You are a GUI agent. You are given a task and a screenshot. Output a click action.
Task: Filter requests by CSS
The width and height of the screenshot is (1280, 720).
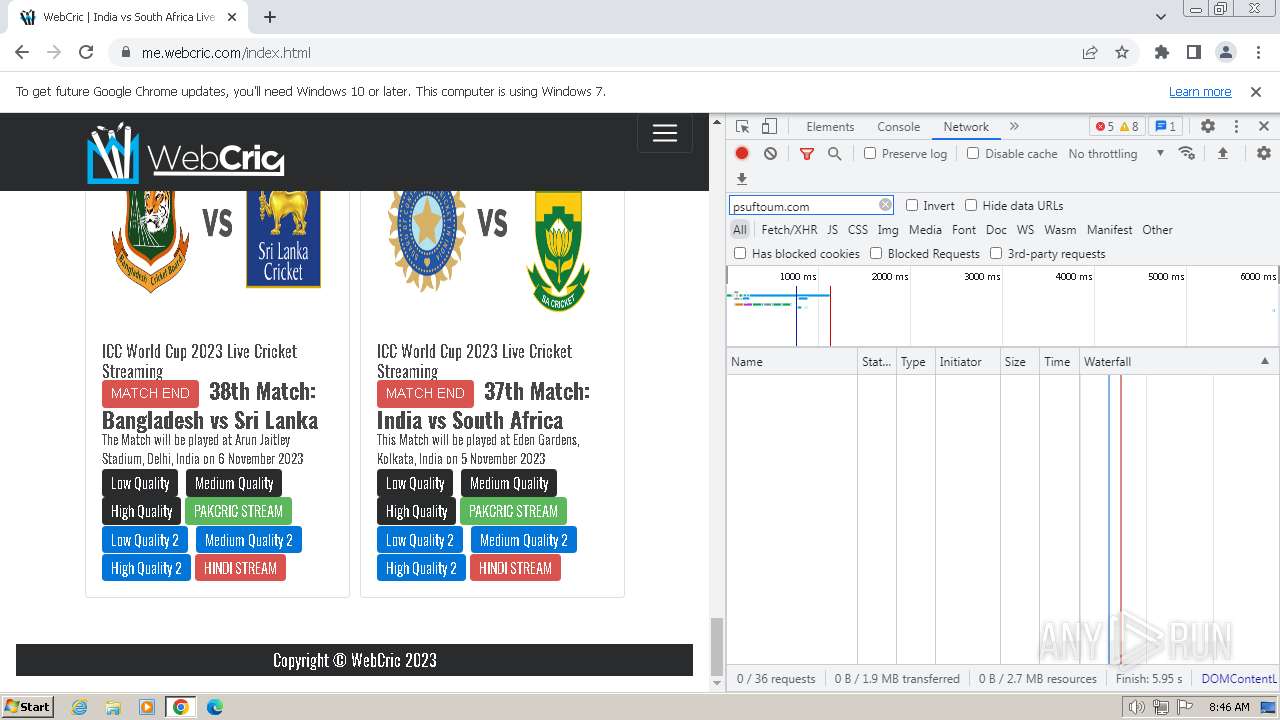pos(858,229)
